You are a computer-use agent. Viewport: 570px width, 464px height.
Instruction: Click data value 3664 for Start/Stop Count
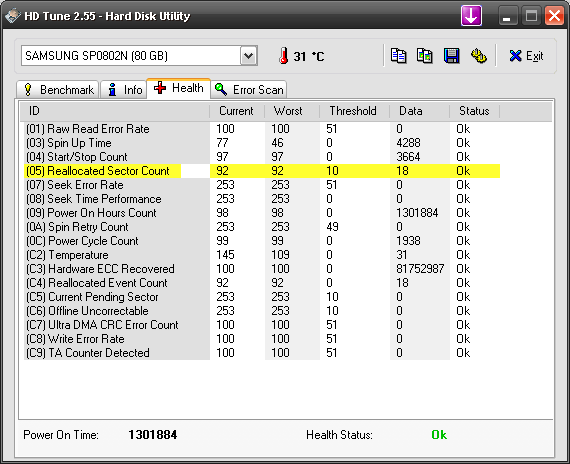point(408,157)
